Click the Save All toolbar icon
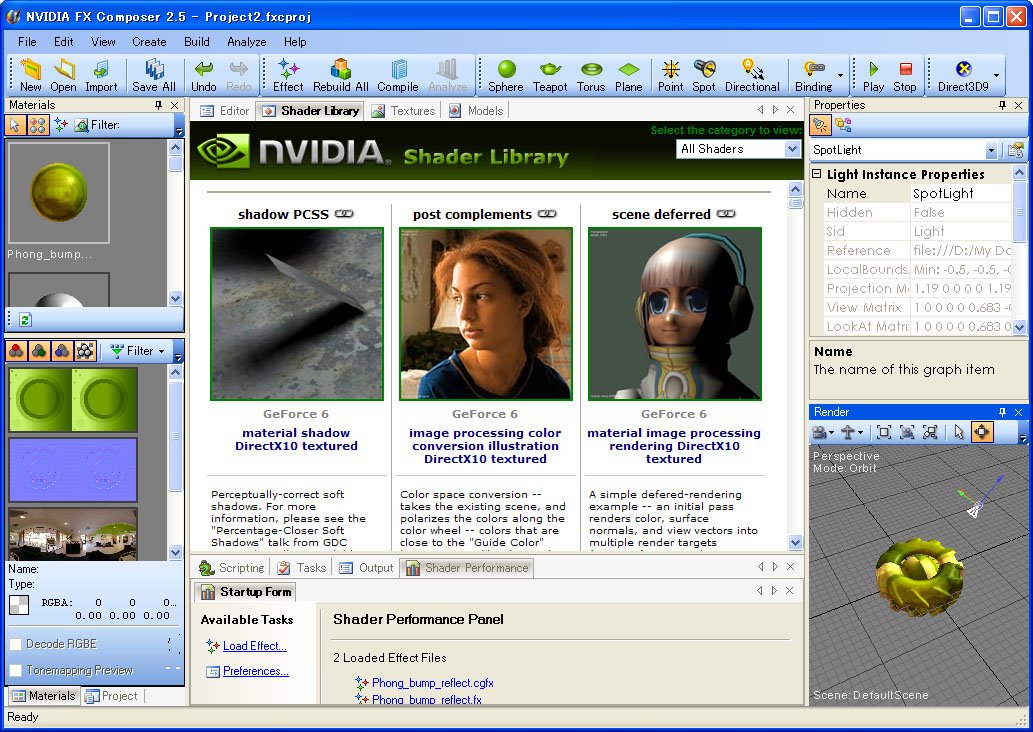Viewport: 1033px width, 732px height. (154, 69)
